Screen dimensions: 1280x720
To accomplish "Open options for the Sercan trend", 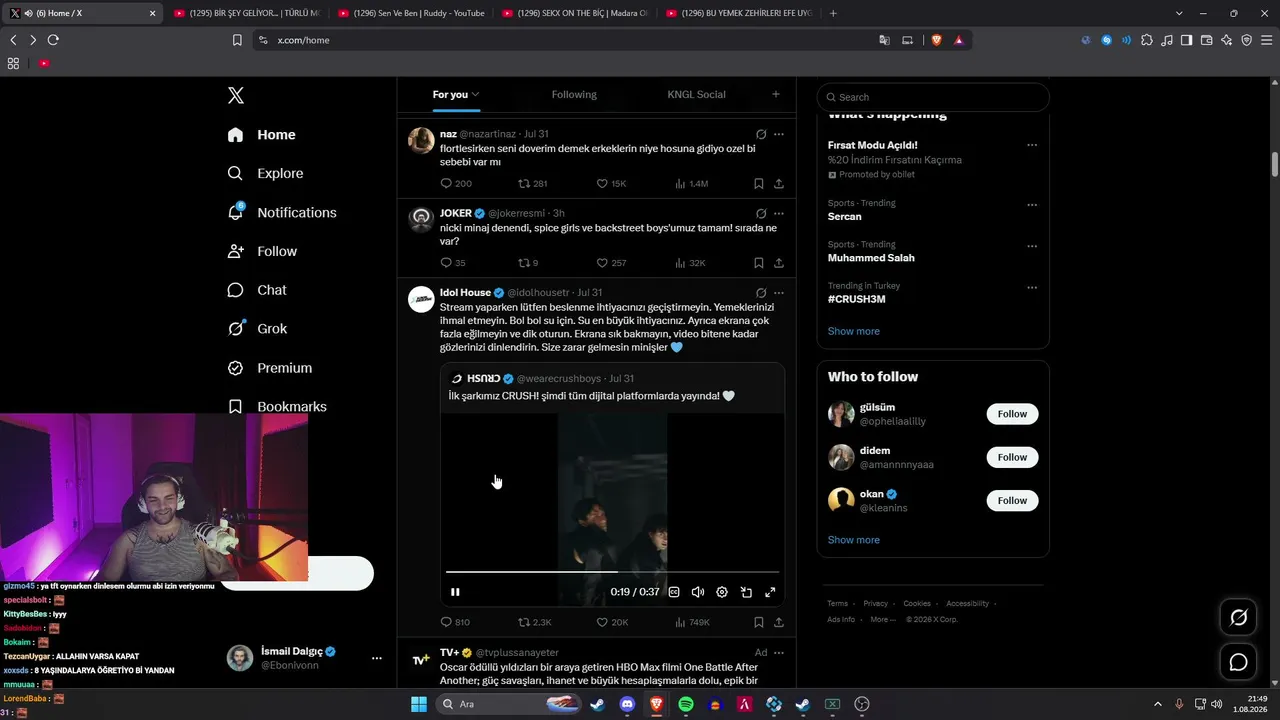I will (1032, 205).
